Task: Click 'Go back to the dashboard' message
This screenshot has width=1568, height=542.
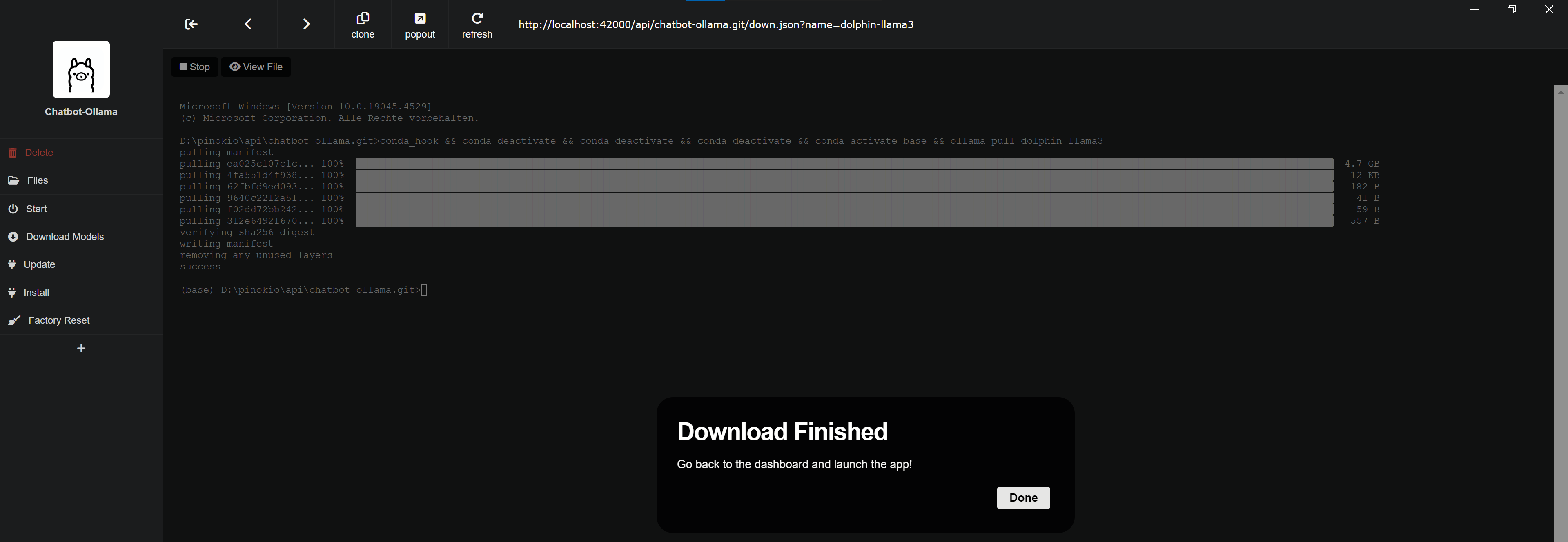Action: tap(794, 464)
